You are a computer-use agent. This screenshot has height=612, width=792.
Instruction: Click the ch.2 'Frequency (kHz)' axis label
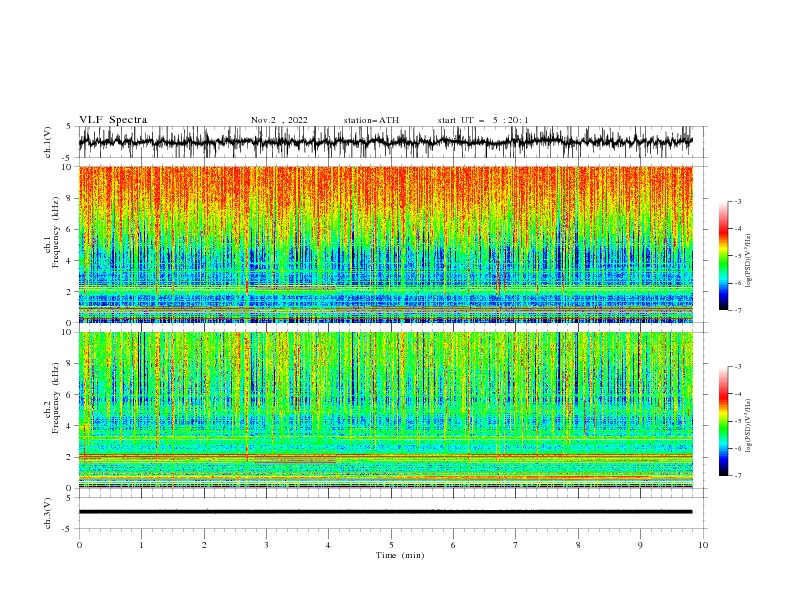56,398
